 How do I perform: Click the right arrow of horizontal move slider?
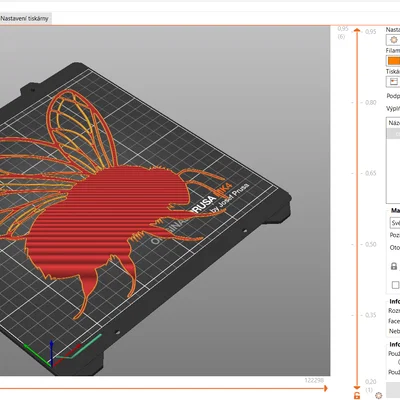(x=325, y=388)
